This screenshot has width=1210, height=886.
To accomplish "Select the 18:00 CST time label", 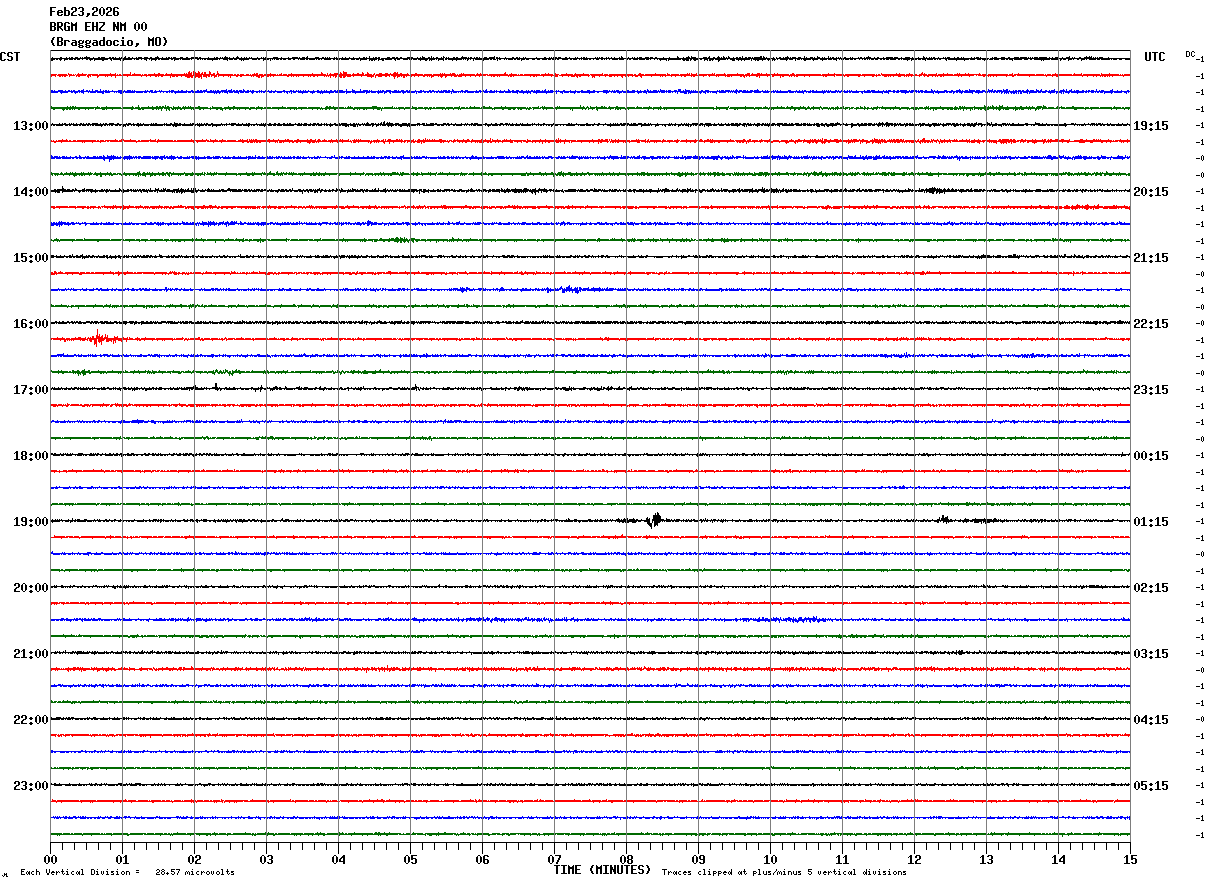I will tap(30, 456).
